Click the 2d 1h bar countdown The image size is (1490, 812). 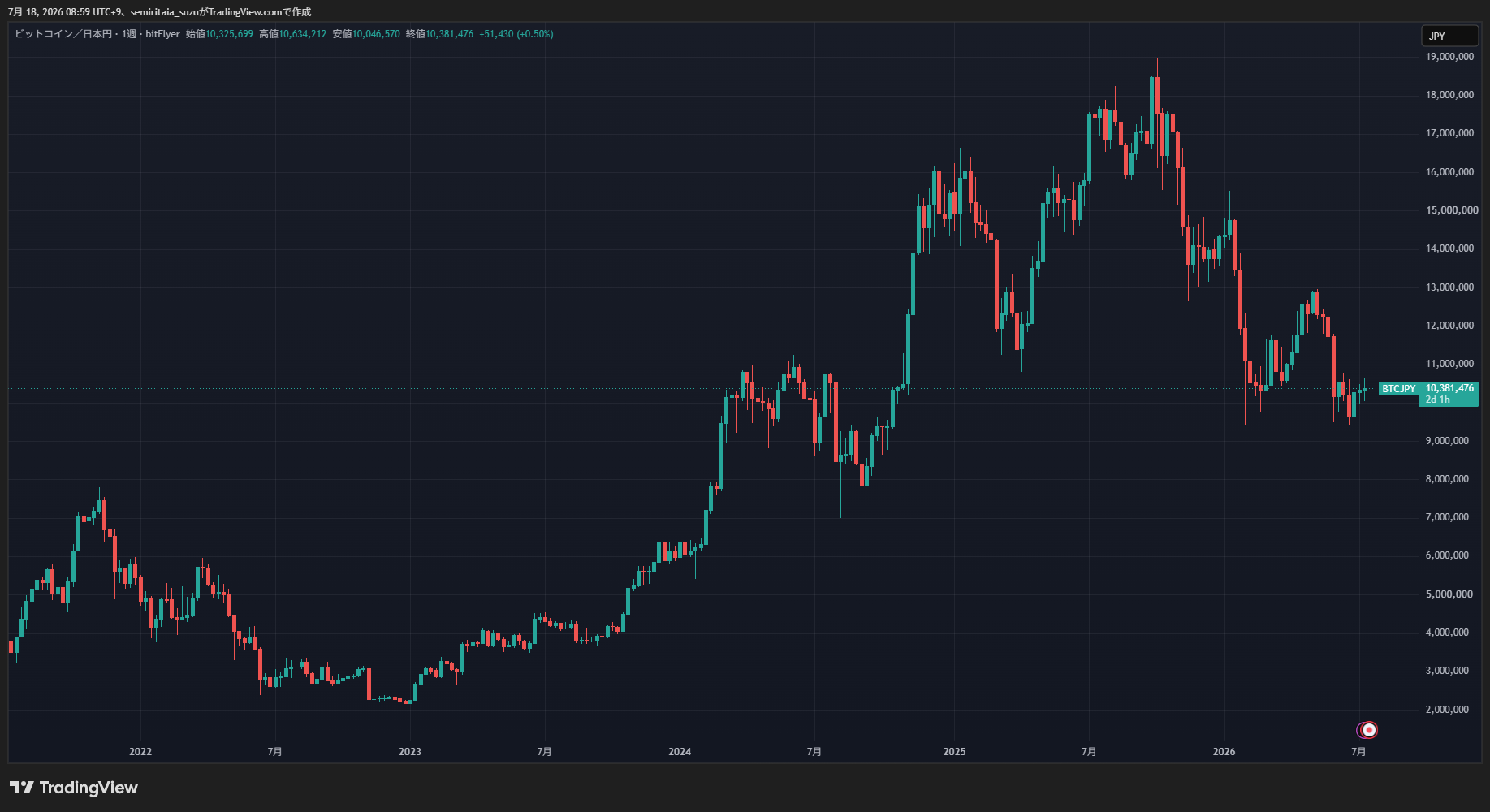click(x=1437, y=400)
